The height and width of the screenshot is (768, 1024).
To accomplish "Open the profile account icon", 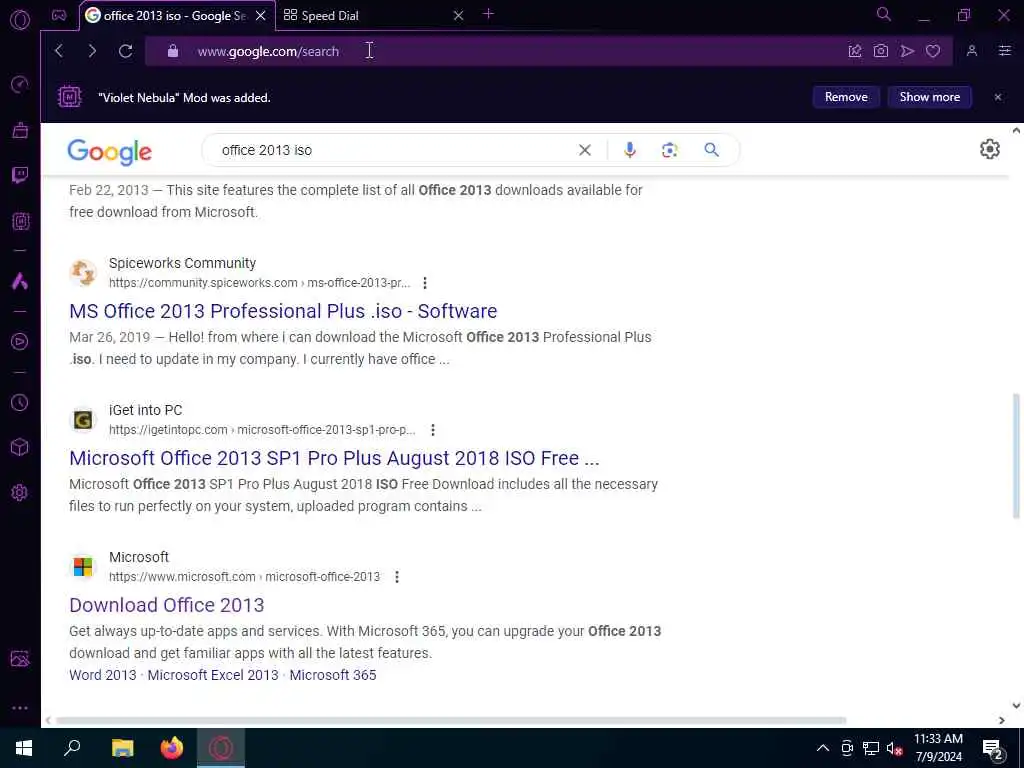I will pos(972,51).
